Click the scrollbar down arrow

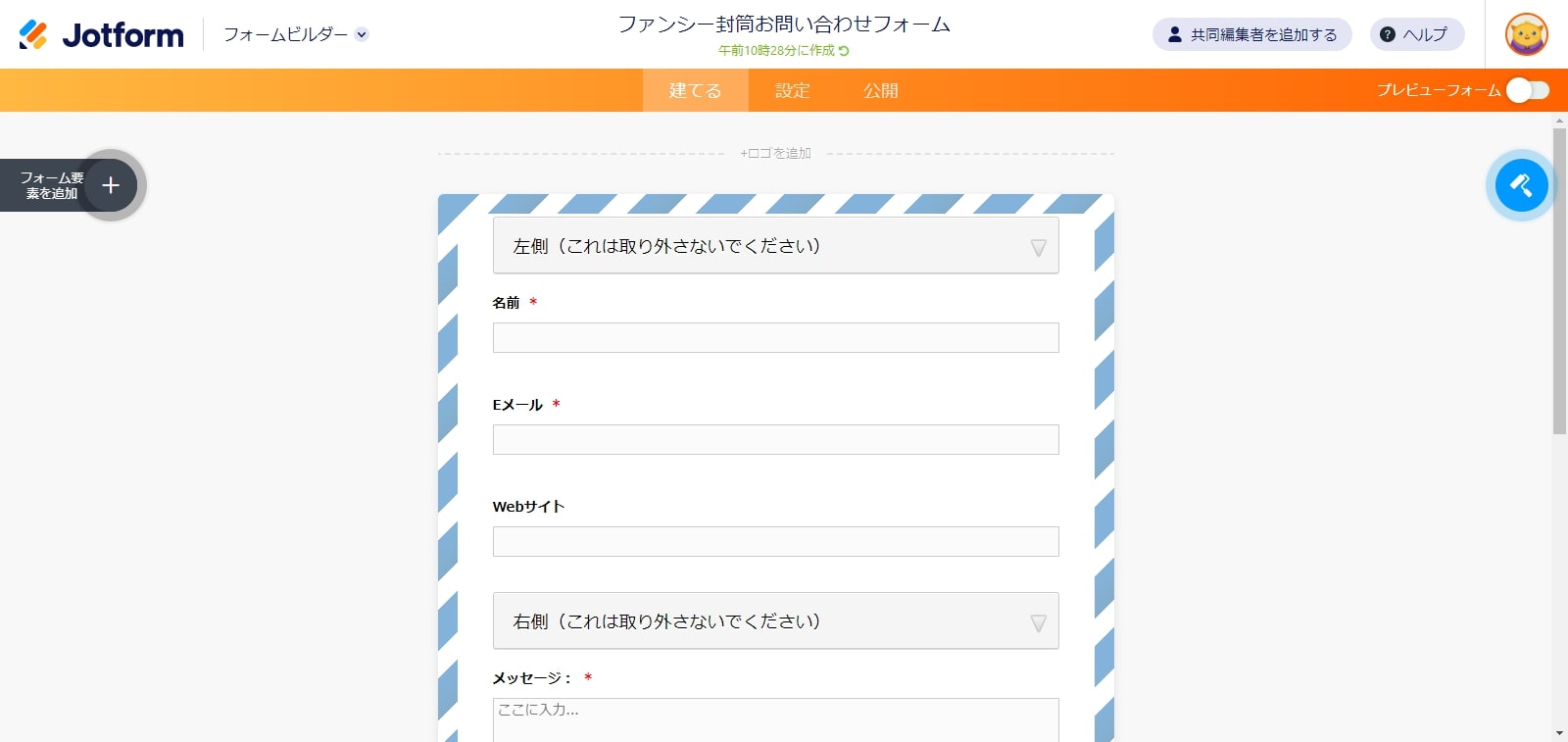1559,733
